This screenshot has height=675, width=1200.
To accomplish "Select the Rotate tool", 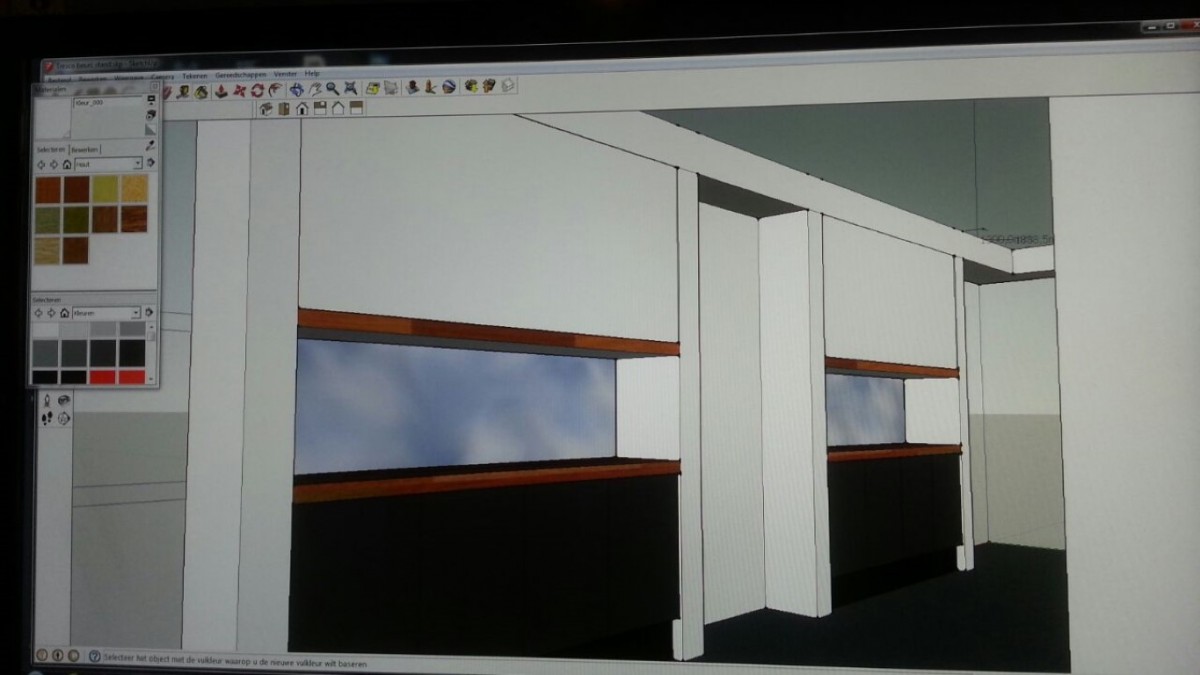I will [258, 90].
